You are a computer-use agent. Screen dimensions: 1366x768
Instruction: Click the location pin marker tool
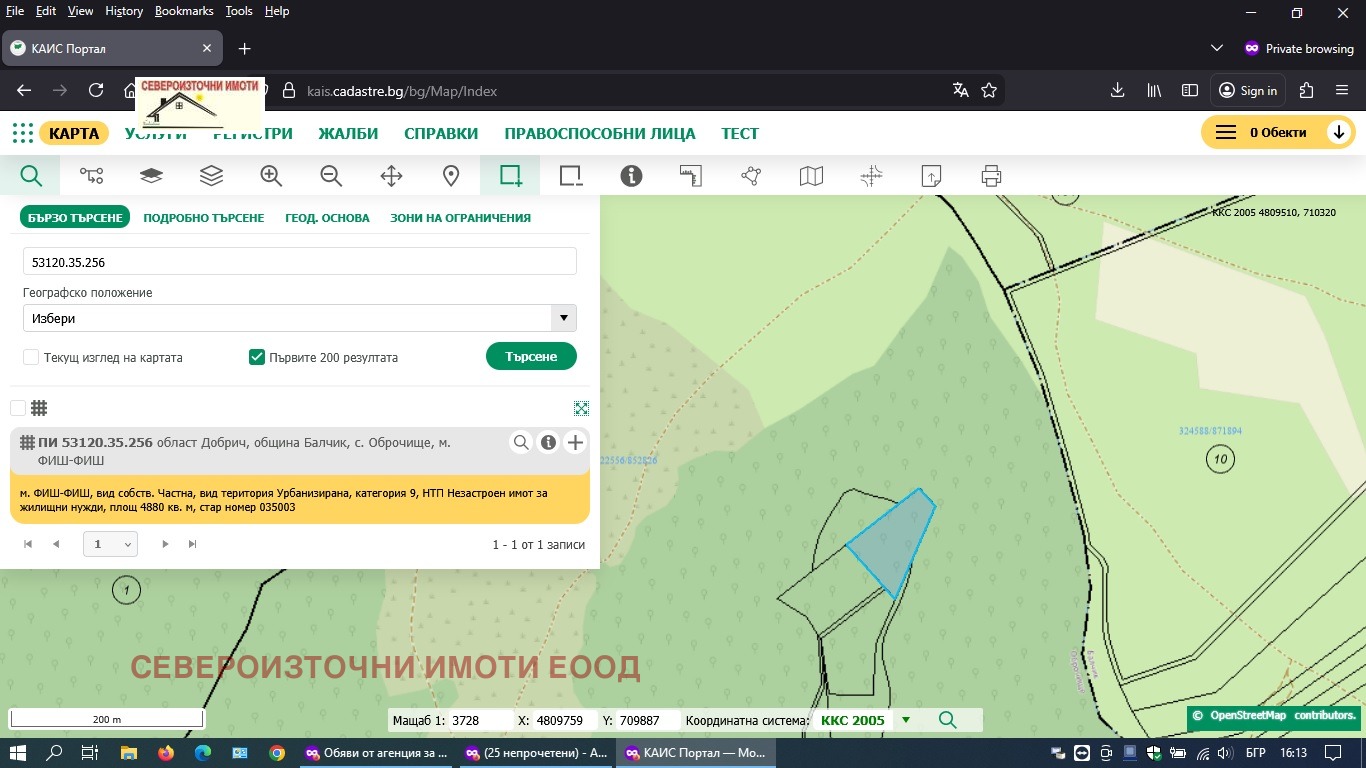point(451,176)
